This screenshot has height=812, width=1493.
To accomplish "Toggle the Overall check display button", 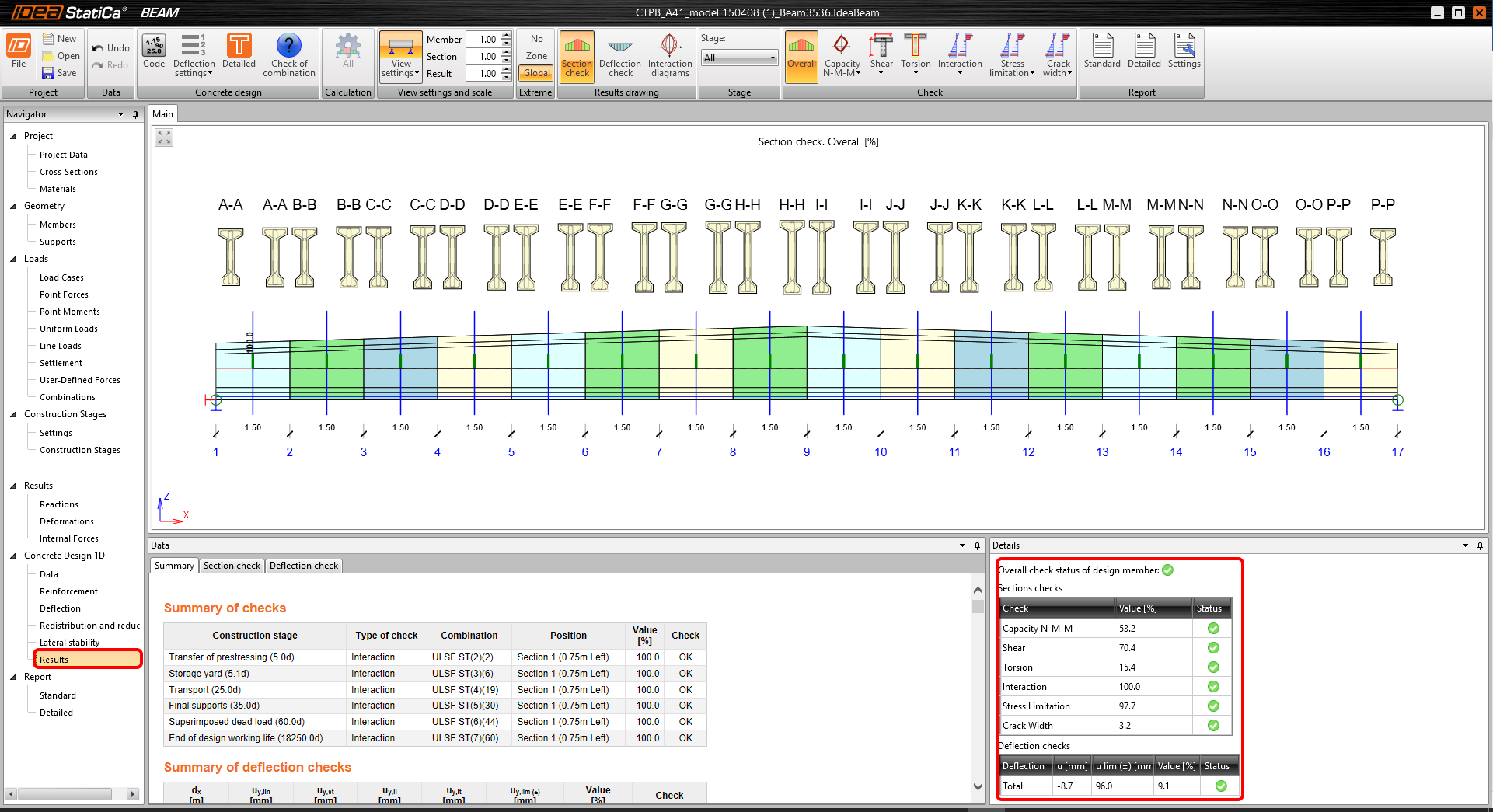I will click(801, 54).
